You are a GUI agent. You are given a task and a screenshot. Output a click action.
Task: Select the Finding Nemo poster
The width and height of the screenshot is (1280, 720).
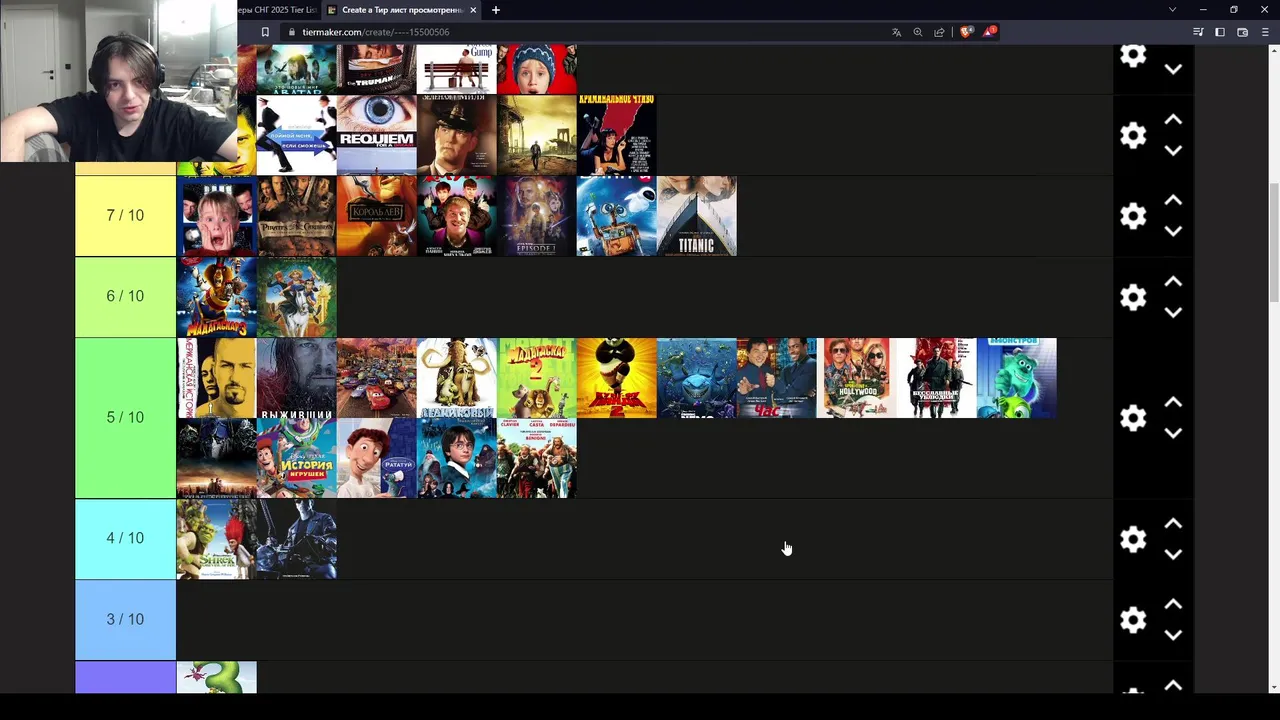[x=697, y=378]
